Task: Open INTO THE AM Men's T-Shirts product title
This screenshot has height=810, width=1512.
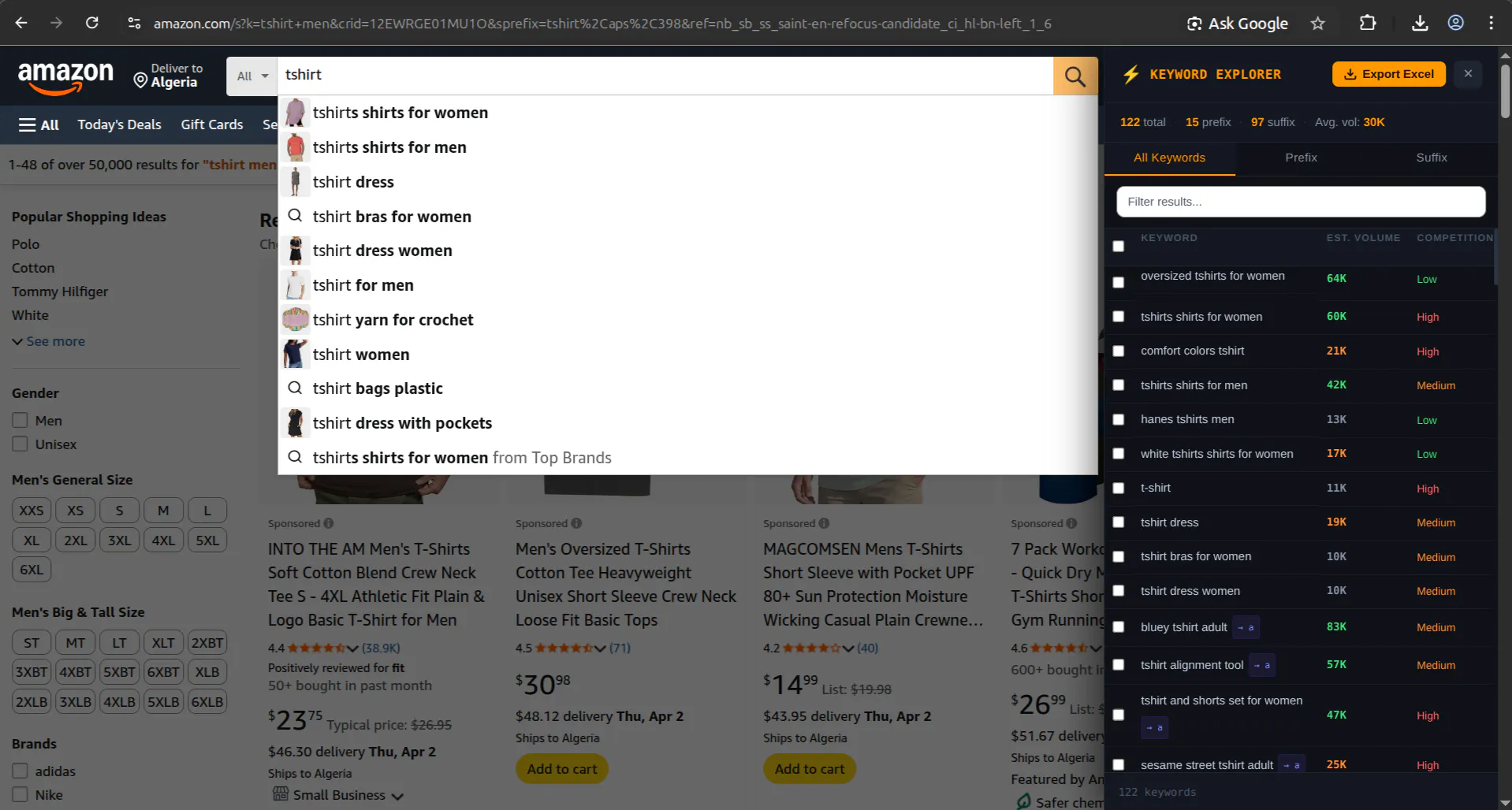Action: click(x=376, y=585)
